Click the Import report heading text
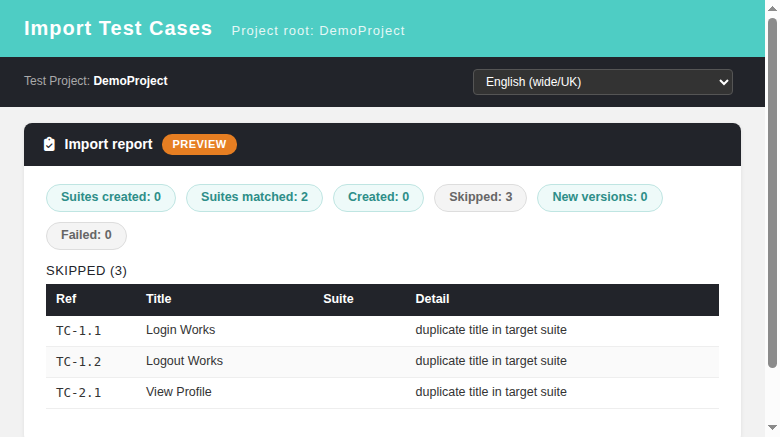Image resolution: width=780 pixels, height=437 pixels. (108, 144)
